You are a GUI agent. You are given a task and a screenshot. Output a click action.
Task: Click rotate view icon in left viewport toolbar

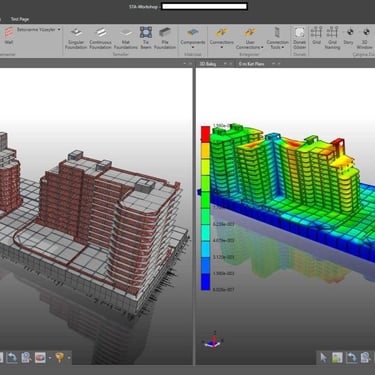tap(12, 358)
